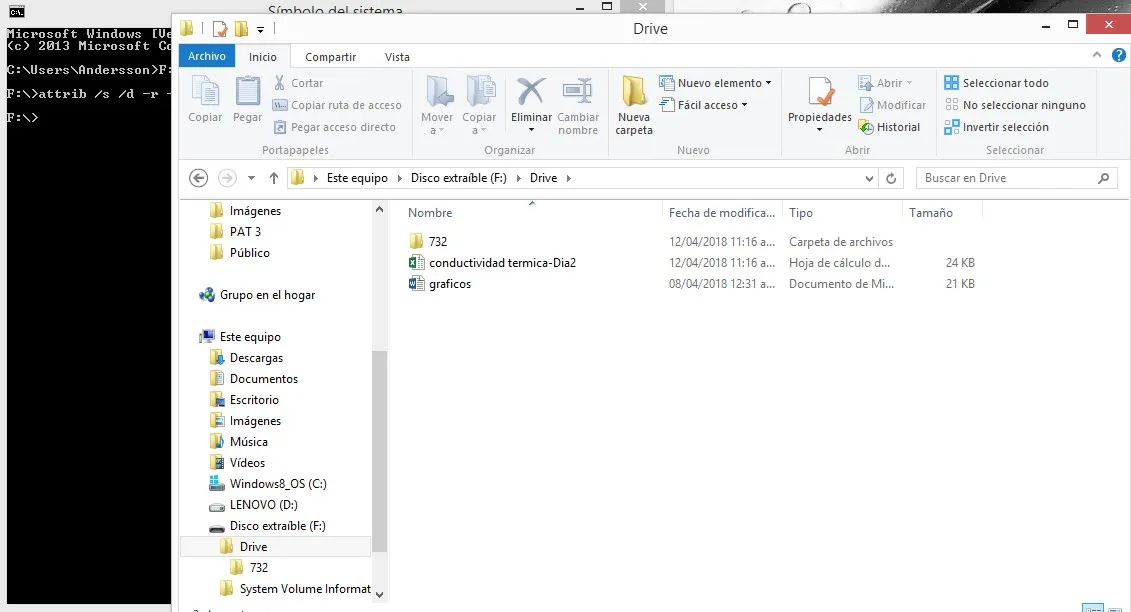This screenshot has height=612, width=1131.
Task: Switch to the Compartir tab
Action: [330, 57]
